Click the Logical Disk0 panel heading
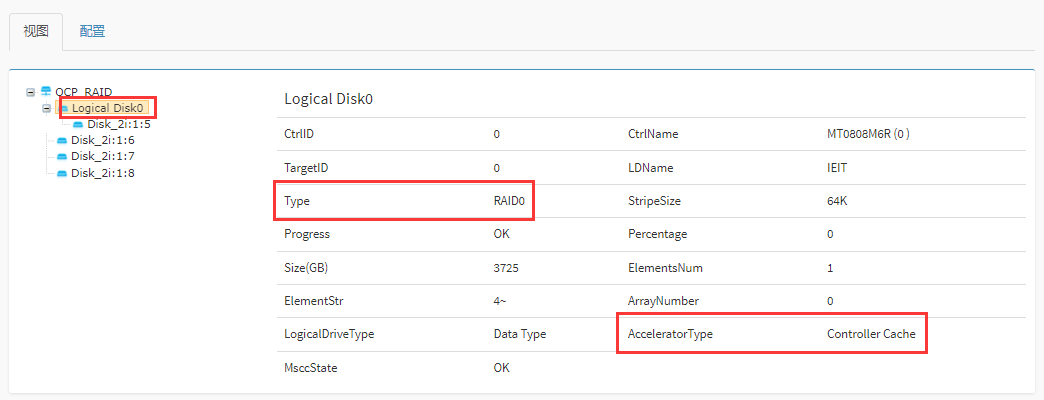Viewport: 1044px width, 400px height. [328, 99]
